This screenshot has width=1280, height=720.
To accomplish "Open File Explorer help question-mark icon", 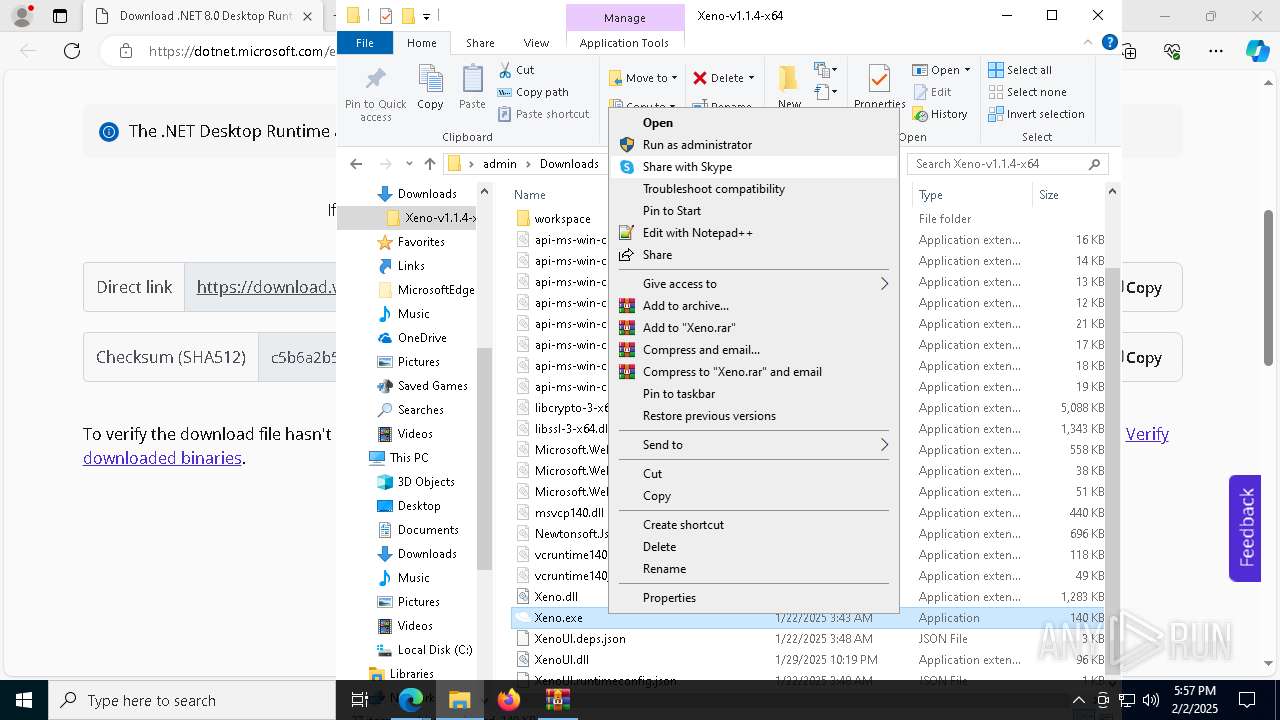I will (1109, 43).
